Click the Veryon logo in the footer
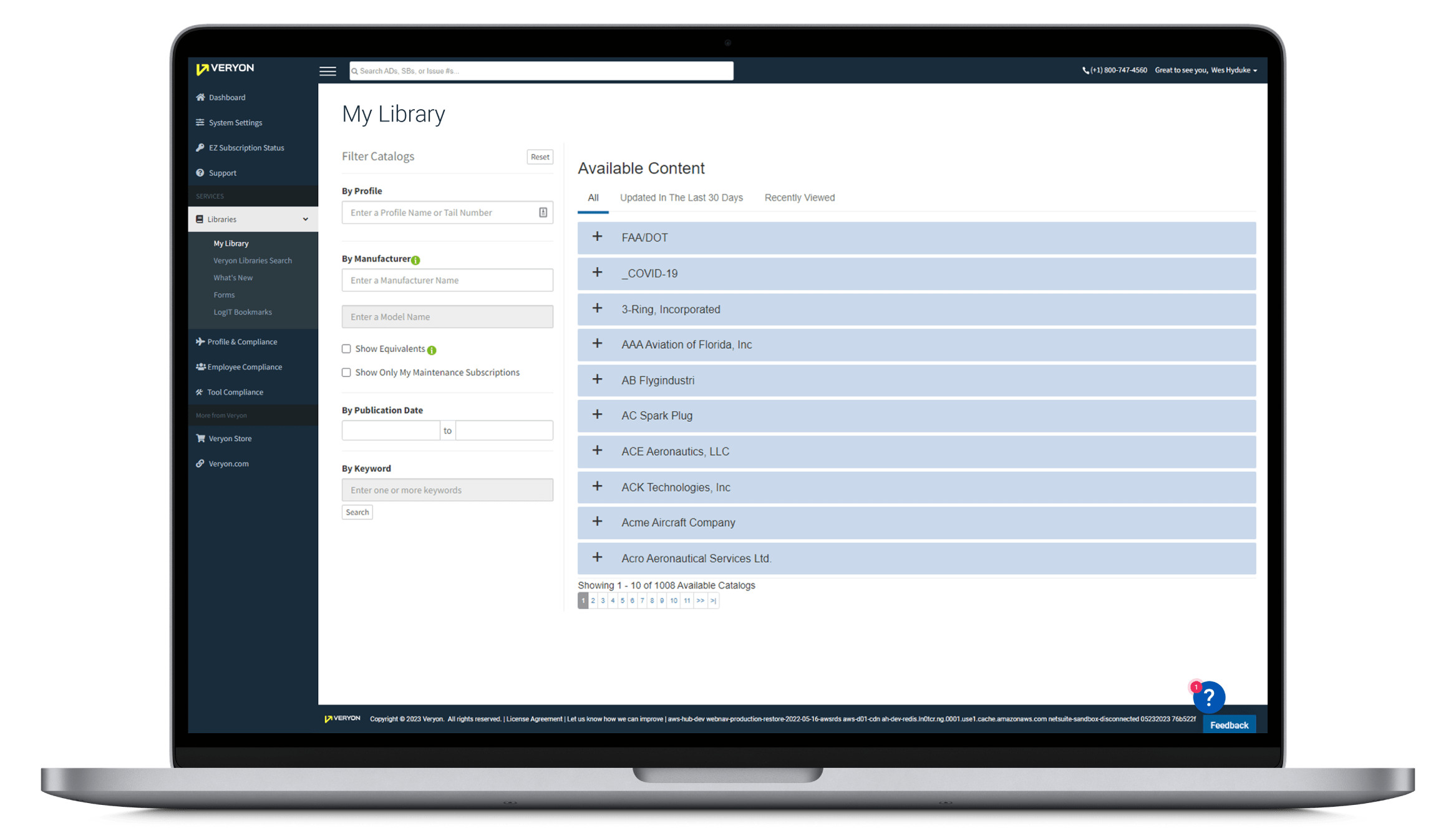Viewport: 1456px width, 828px height. click(342, 718)
